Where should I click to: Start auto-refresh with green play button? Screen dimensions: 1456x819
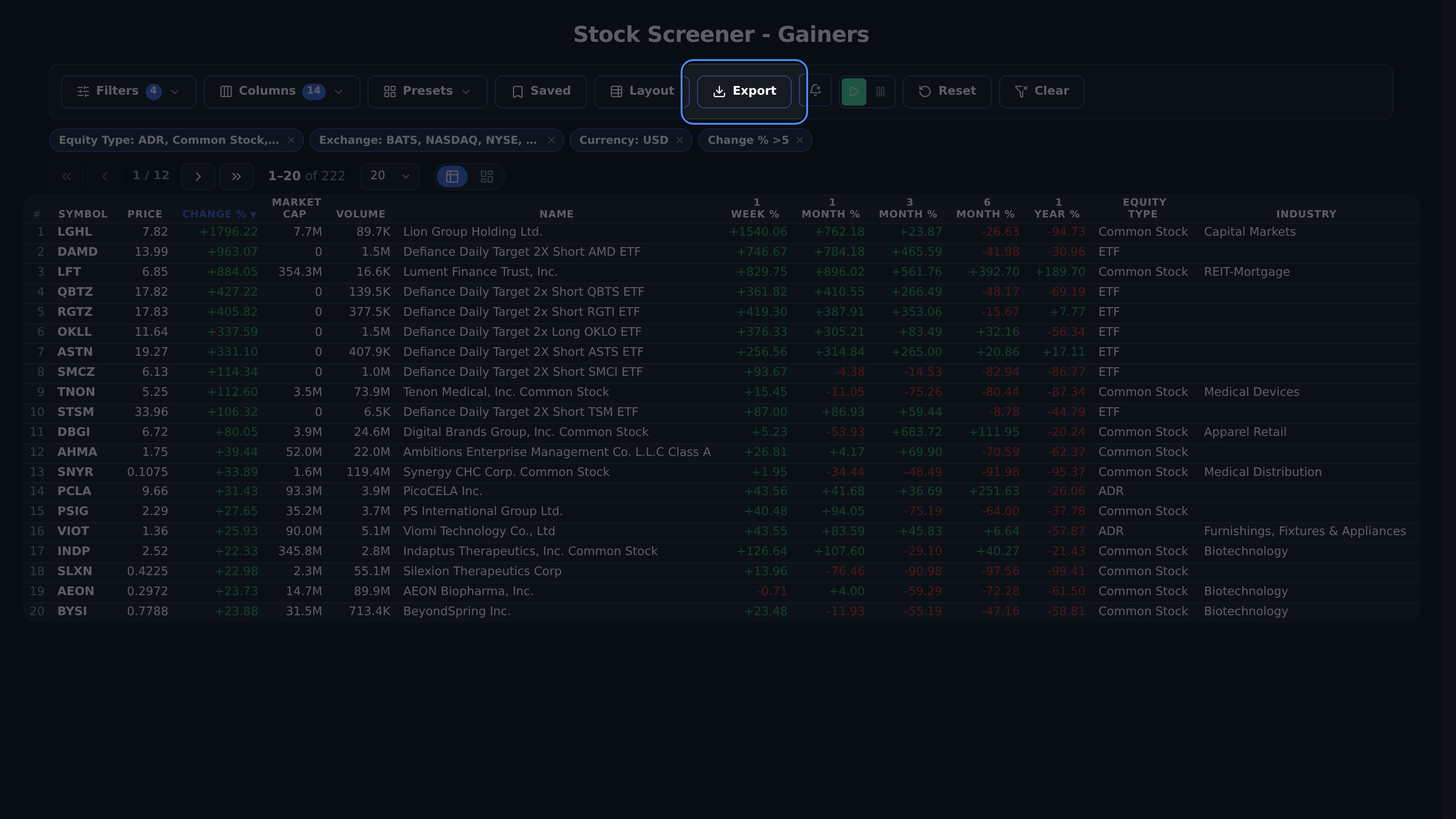(x=854, y=91)
